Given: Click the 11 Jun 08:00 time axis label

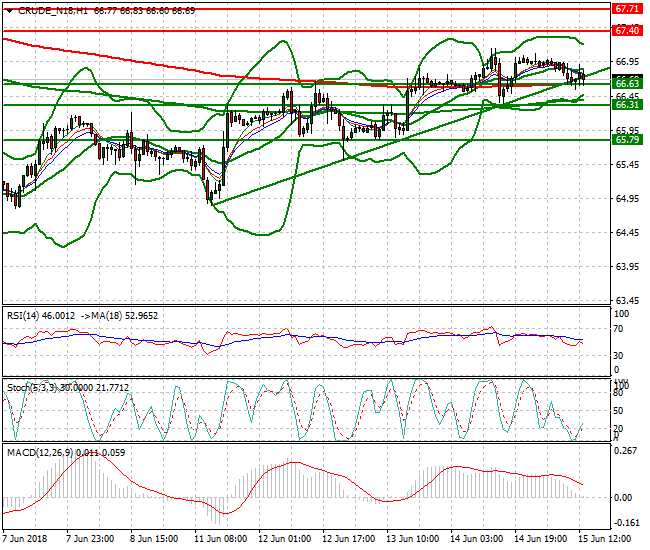Looking at the screenshot, I should coord(221,539).
